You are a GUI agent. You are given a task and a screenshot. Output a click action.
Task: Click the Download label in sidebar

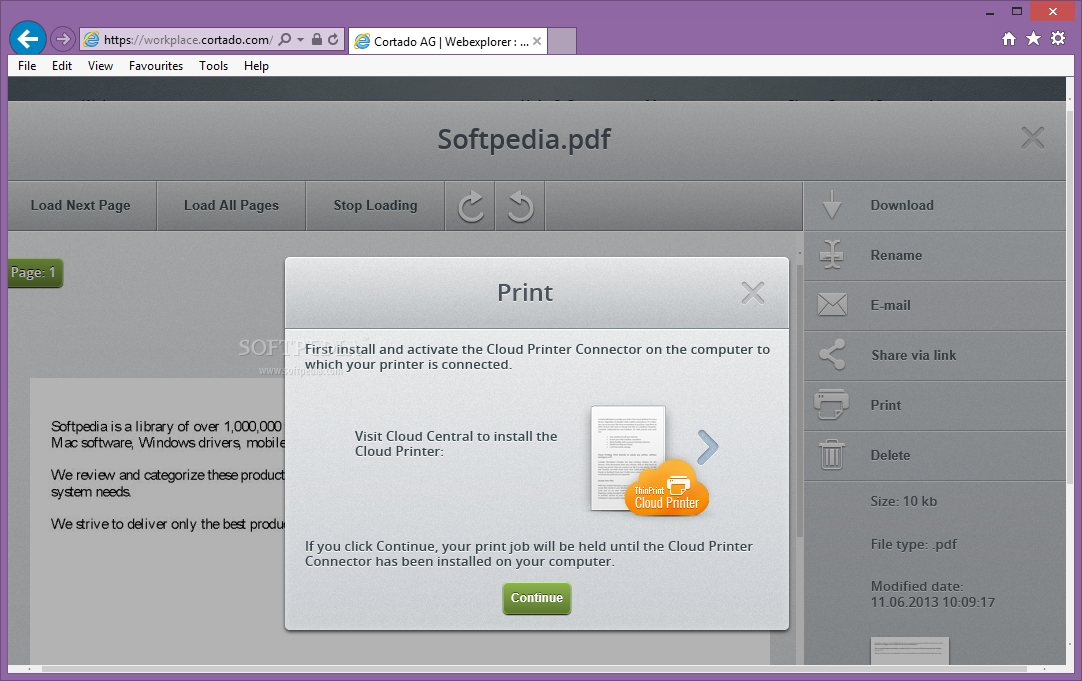click(x=902, y=205)
